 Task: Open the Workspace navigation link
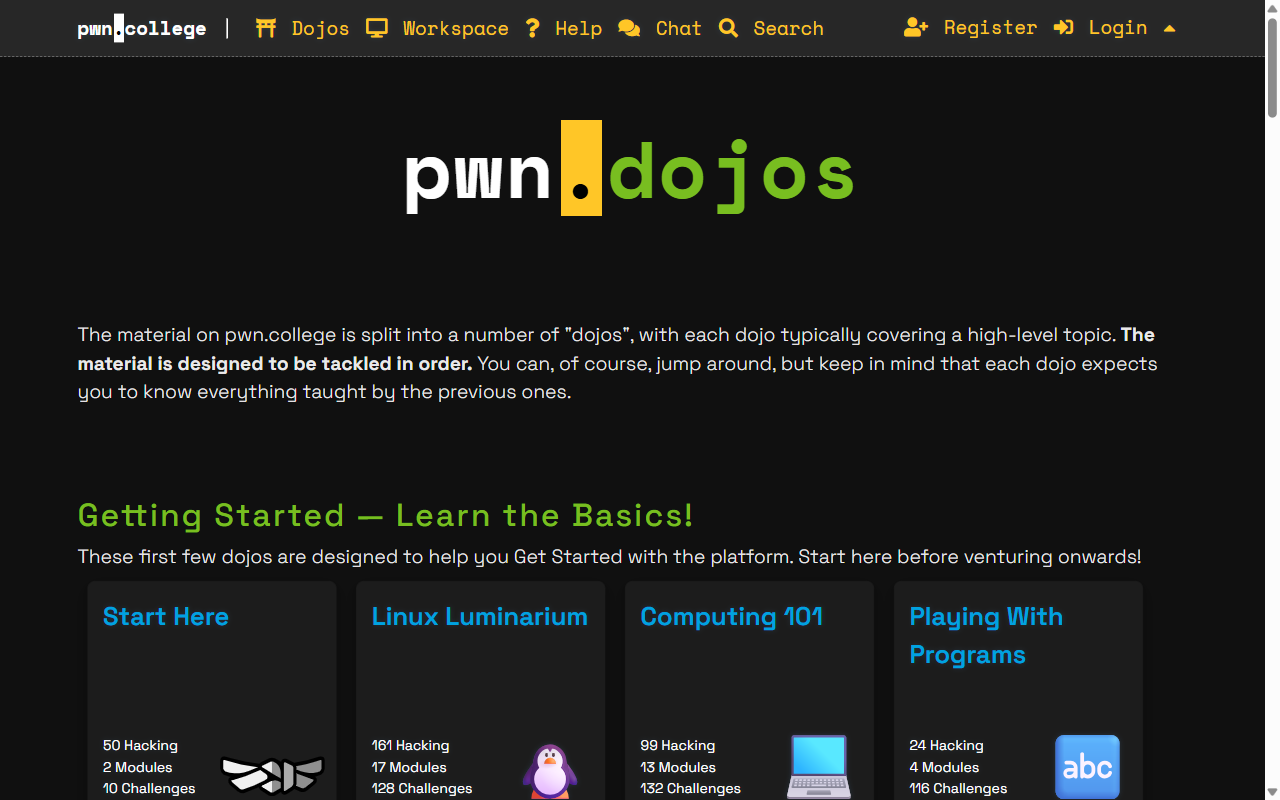click(x=455, y=28)
